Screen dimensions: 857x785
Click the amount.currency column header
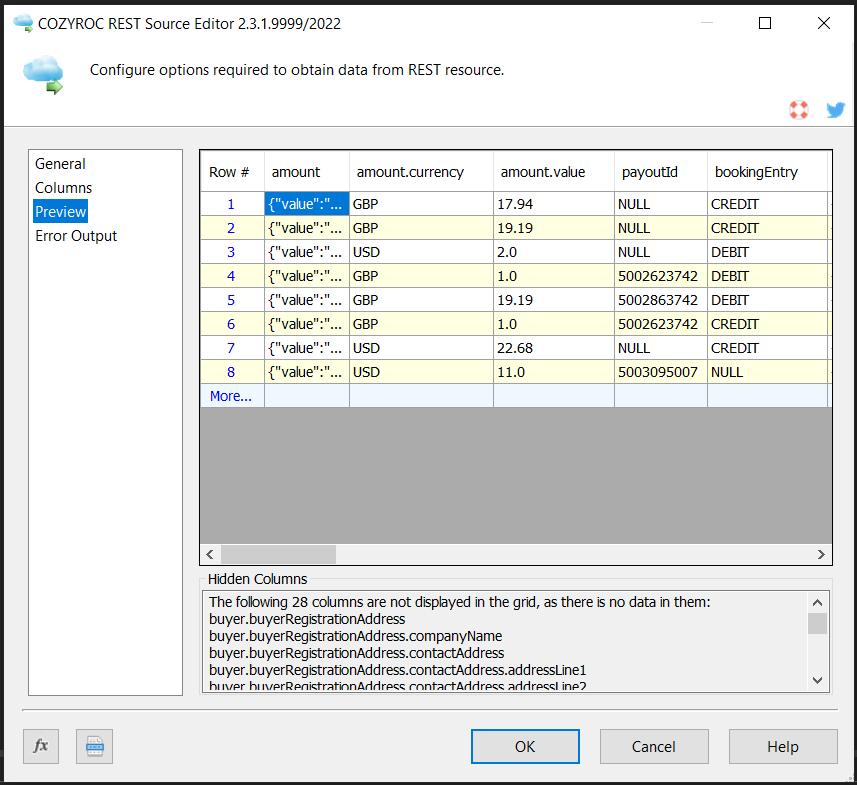point(410,172)
